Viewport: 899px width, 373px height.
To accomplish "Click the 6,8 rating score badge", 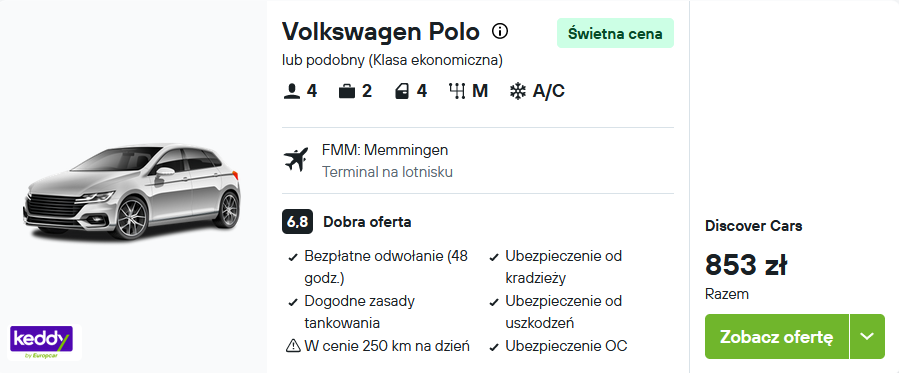I will click(x=298, y=222).
